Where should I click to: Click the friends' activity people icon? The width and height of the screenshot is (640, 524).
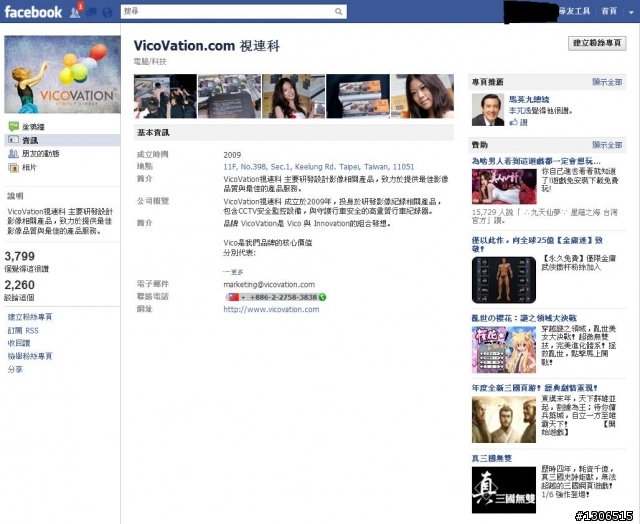(13, 153)
